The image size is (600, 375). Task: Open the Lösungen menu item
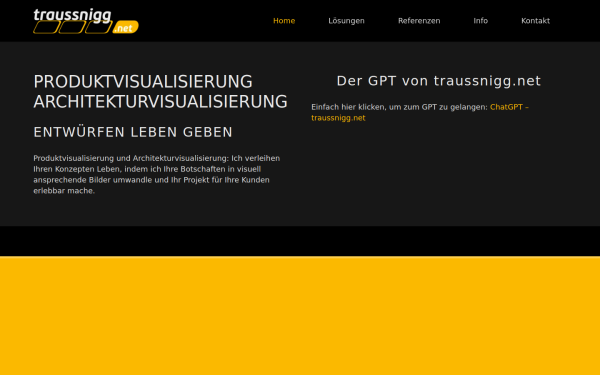(x=346, y=21)
